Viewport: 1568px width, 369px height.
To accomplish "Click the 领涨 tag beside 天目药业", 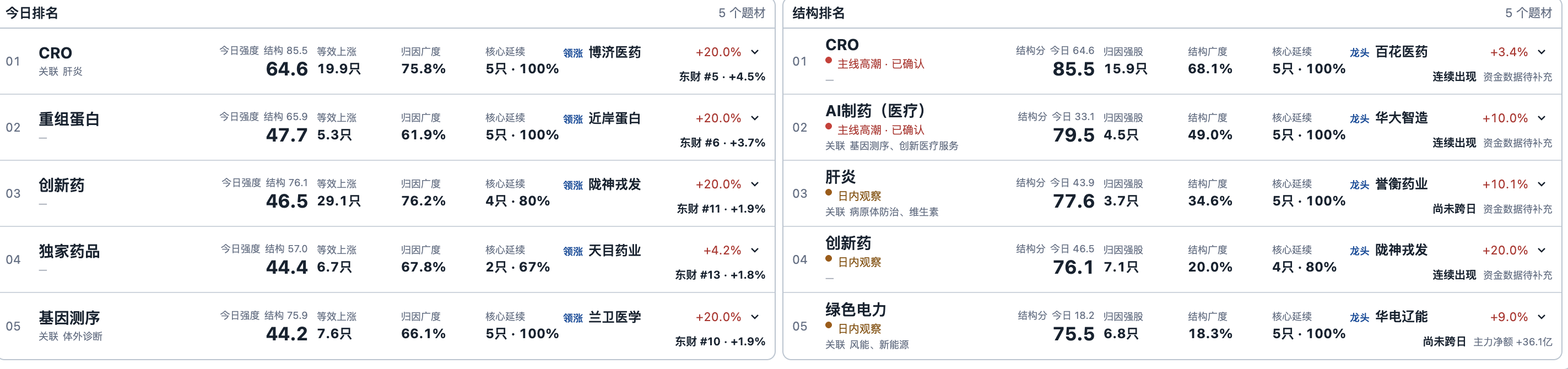I will coord(573,252).
